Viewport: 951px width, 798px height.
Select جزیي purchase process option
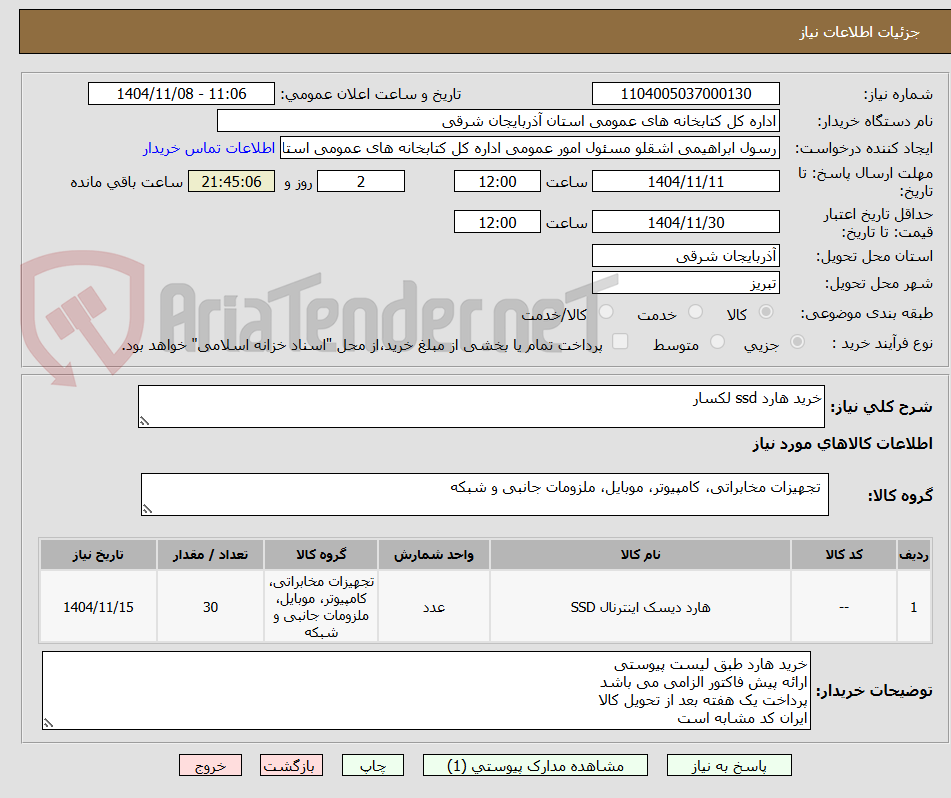pyautogui.click(x=797, y=342)
